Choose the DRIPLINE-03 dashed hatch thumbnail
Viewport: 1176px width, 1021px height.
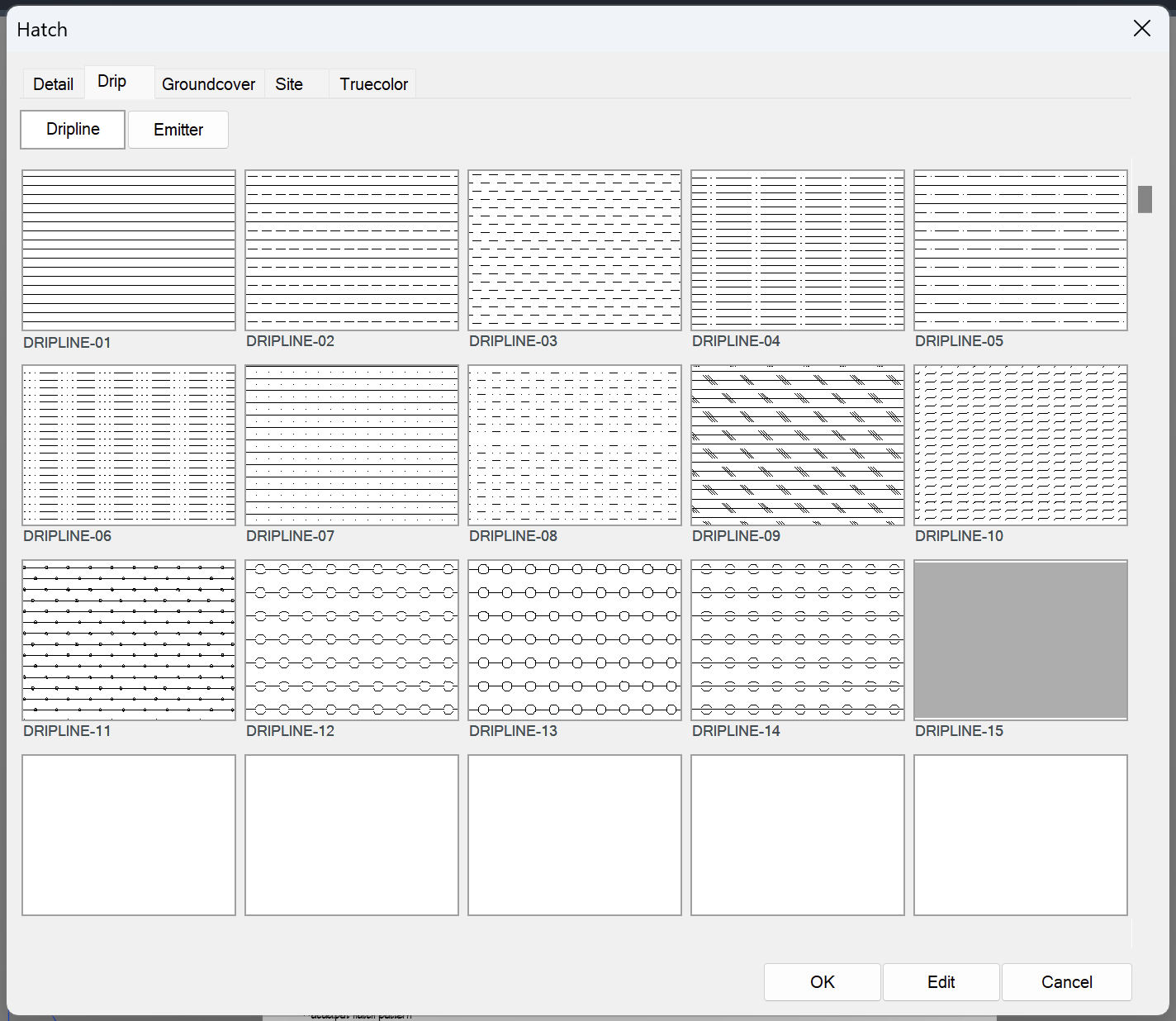tap(575, 250)
